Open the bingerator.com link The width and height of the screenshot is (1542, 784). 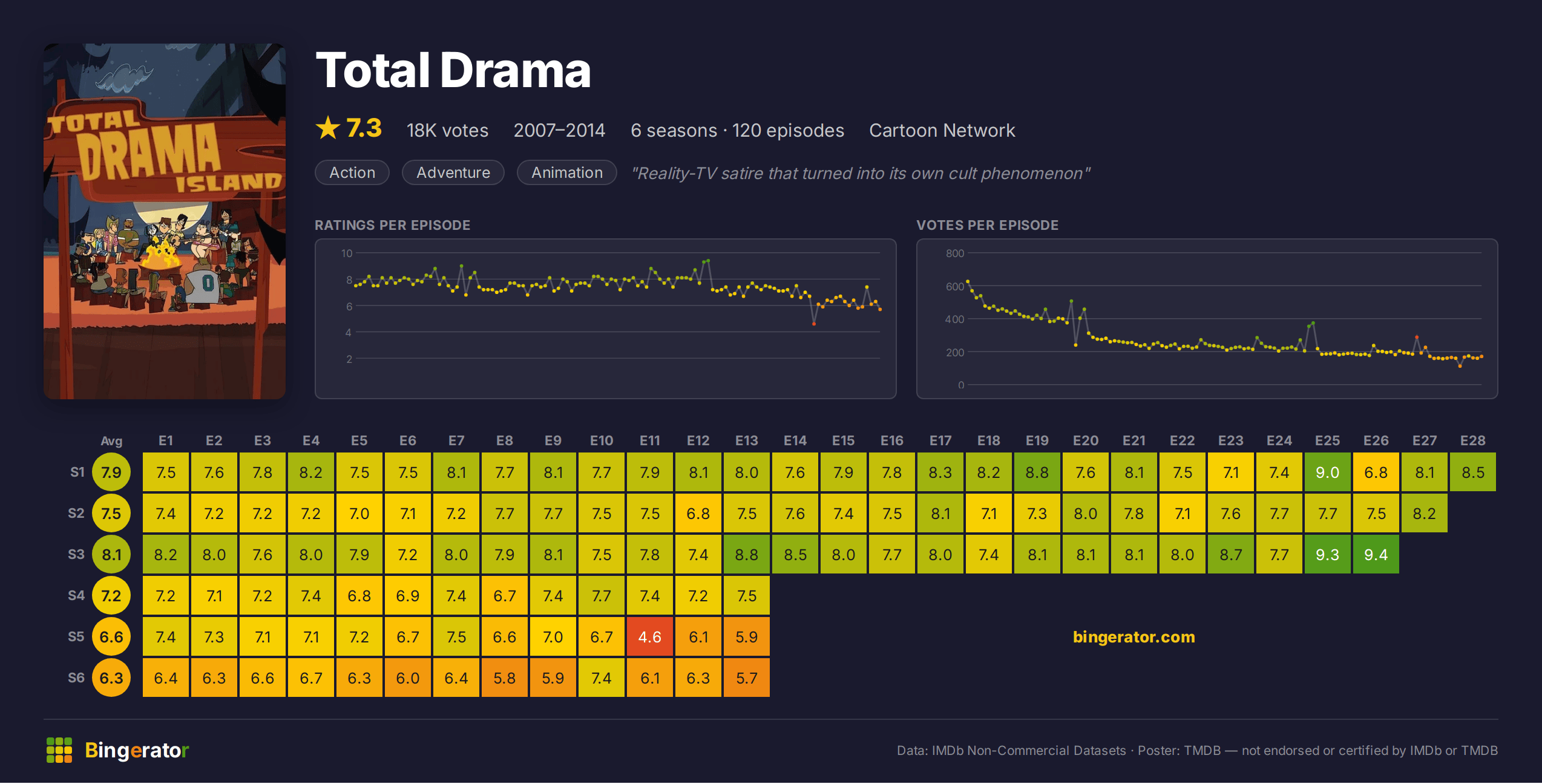(x=1134, y=636)
